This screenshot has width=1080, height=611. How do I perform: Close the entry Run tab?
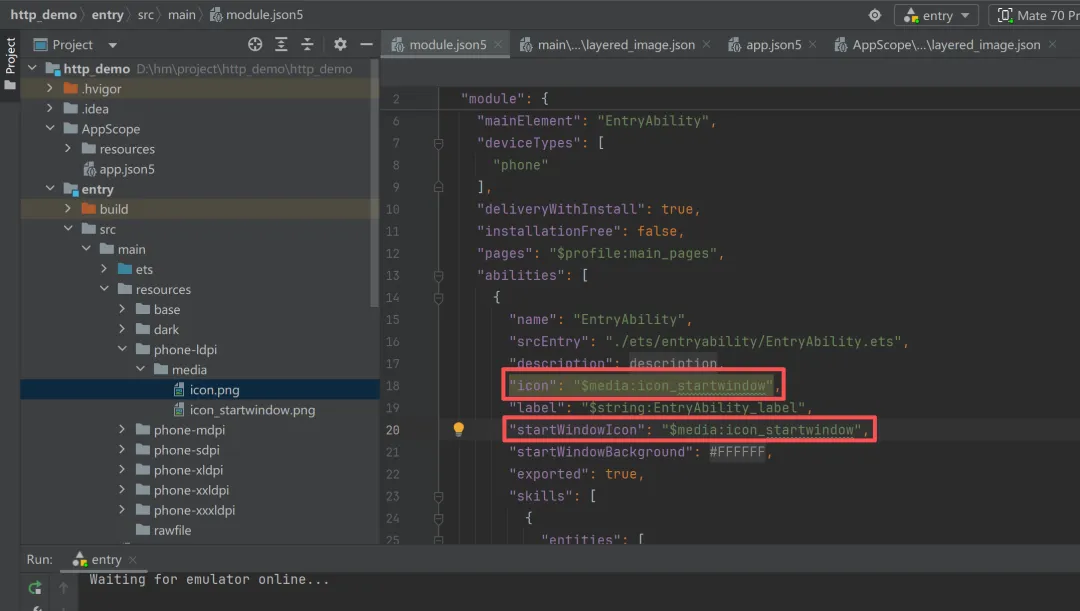[x=133, y=559]
